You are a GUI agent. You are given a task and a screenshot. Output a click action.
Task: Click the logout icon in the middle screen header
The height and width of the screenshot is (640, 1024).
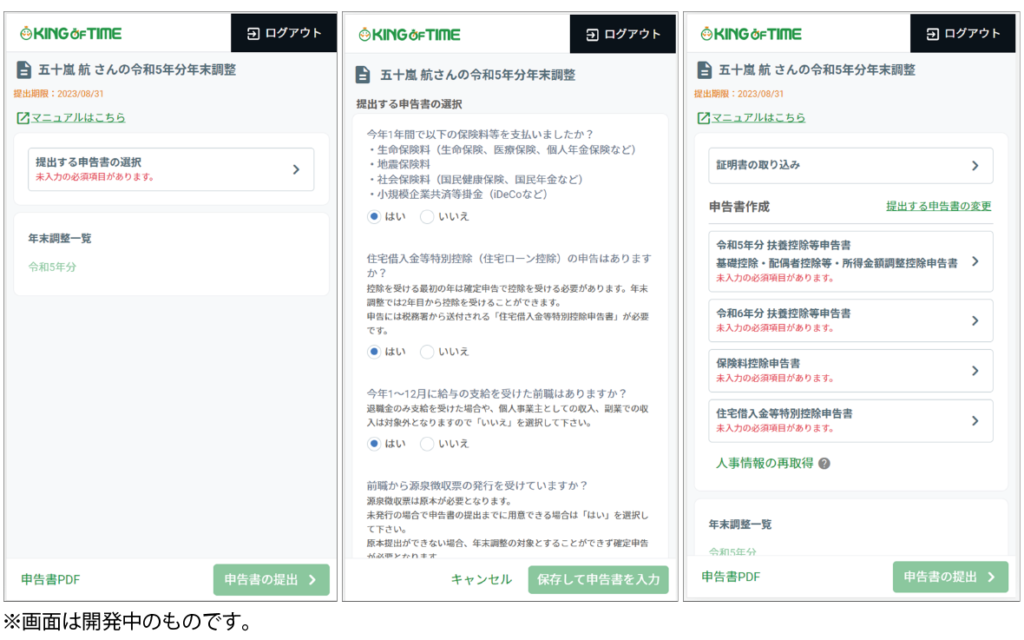point(592,34)
